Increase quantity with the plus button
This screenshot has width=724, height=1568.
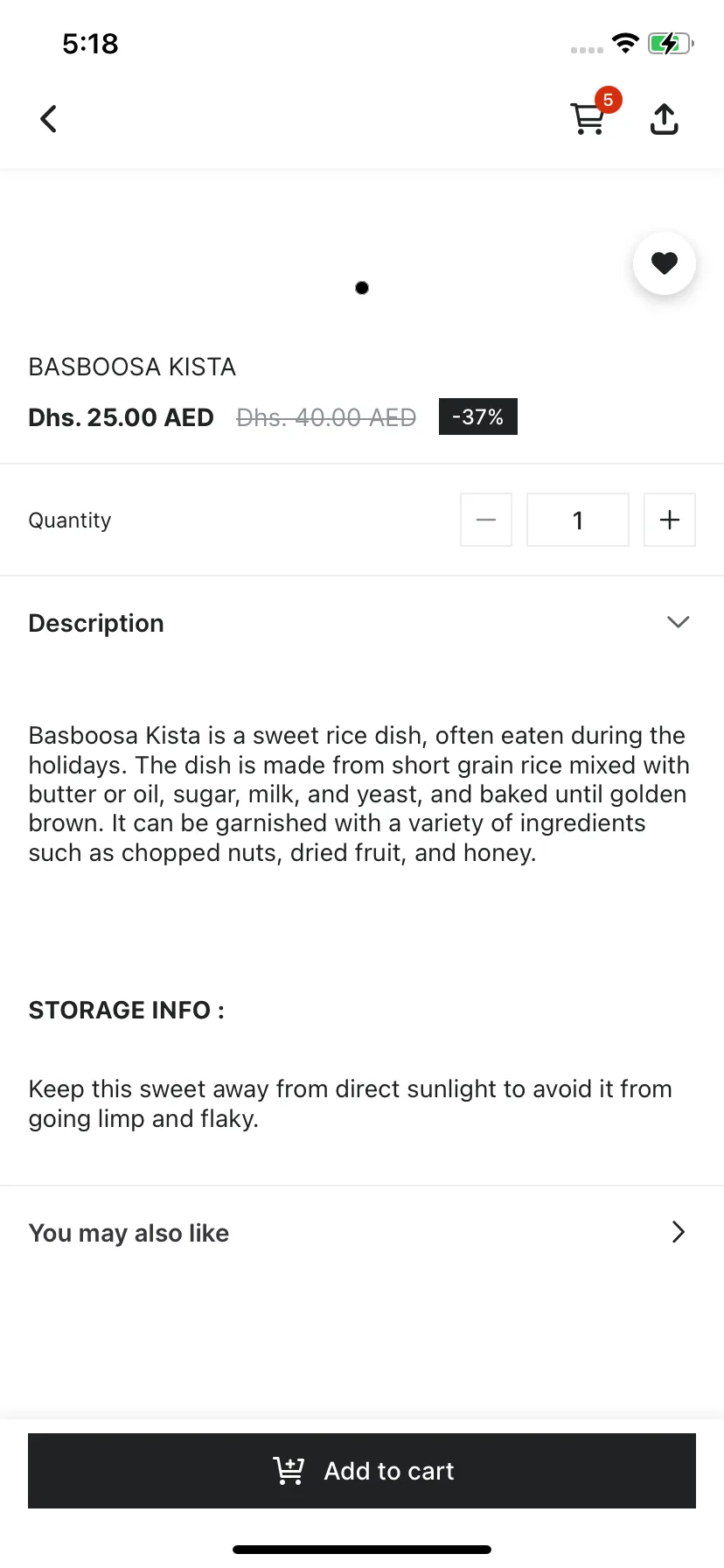[670, 520]
